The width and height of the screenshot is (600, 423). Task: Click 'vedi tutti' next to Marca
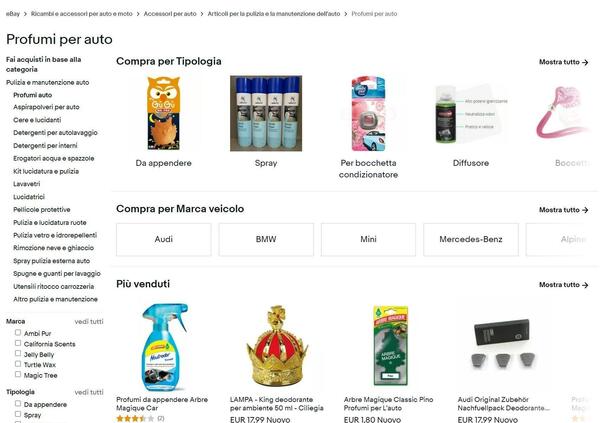tap(89, 322)
